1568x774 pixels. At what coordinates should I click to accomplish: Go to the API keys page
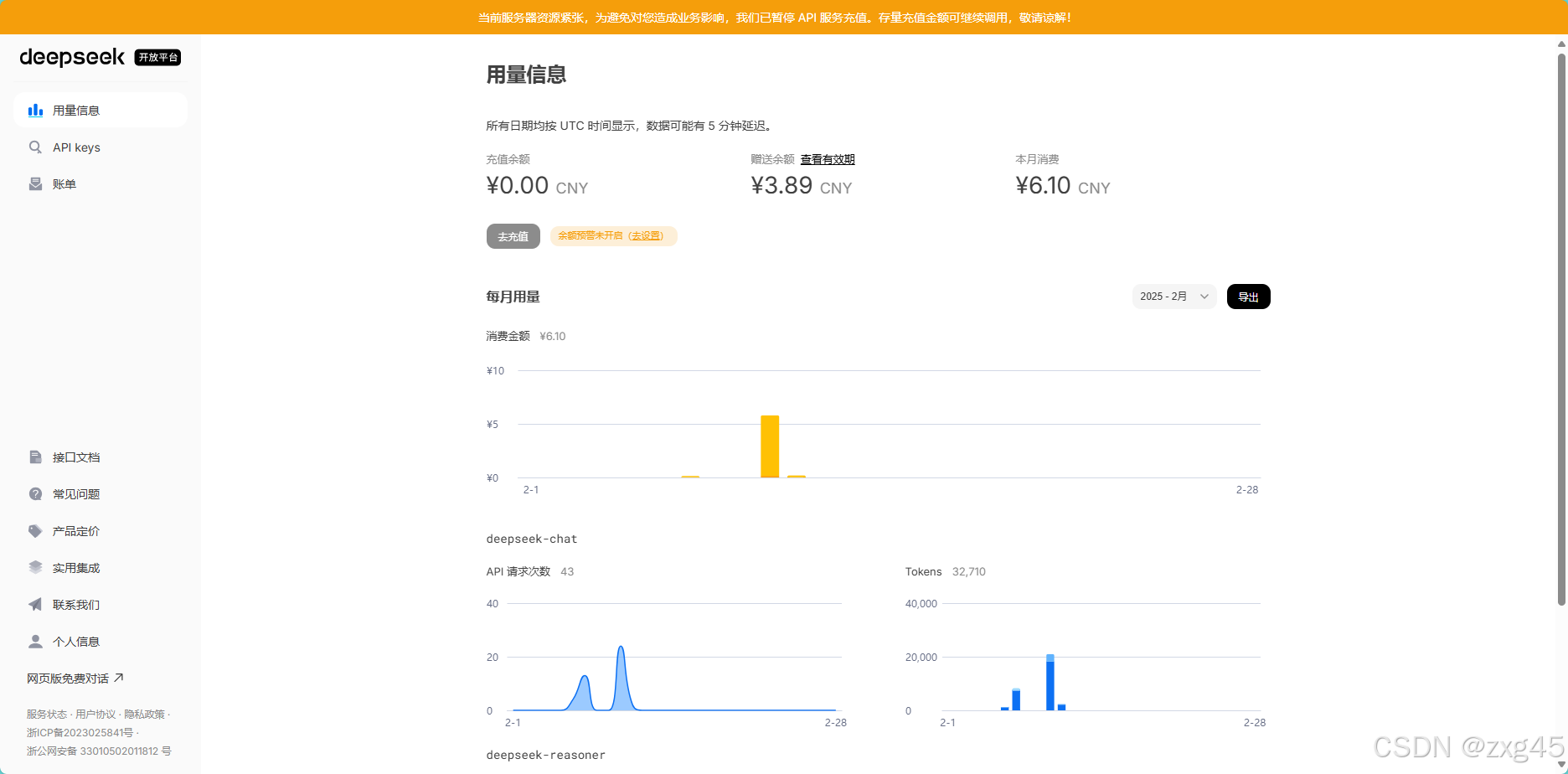pos(101,147)
